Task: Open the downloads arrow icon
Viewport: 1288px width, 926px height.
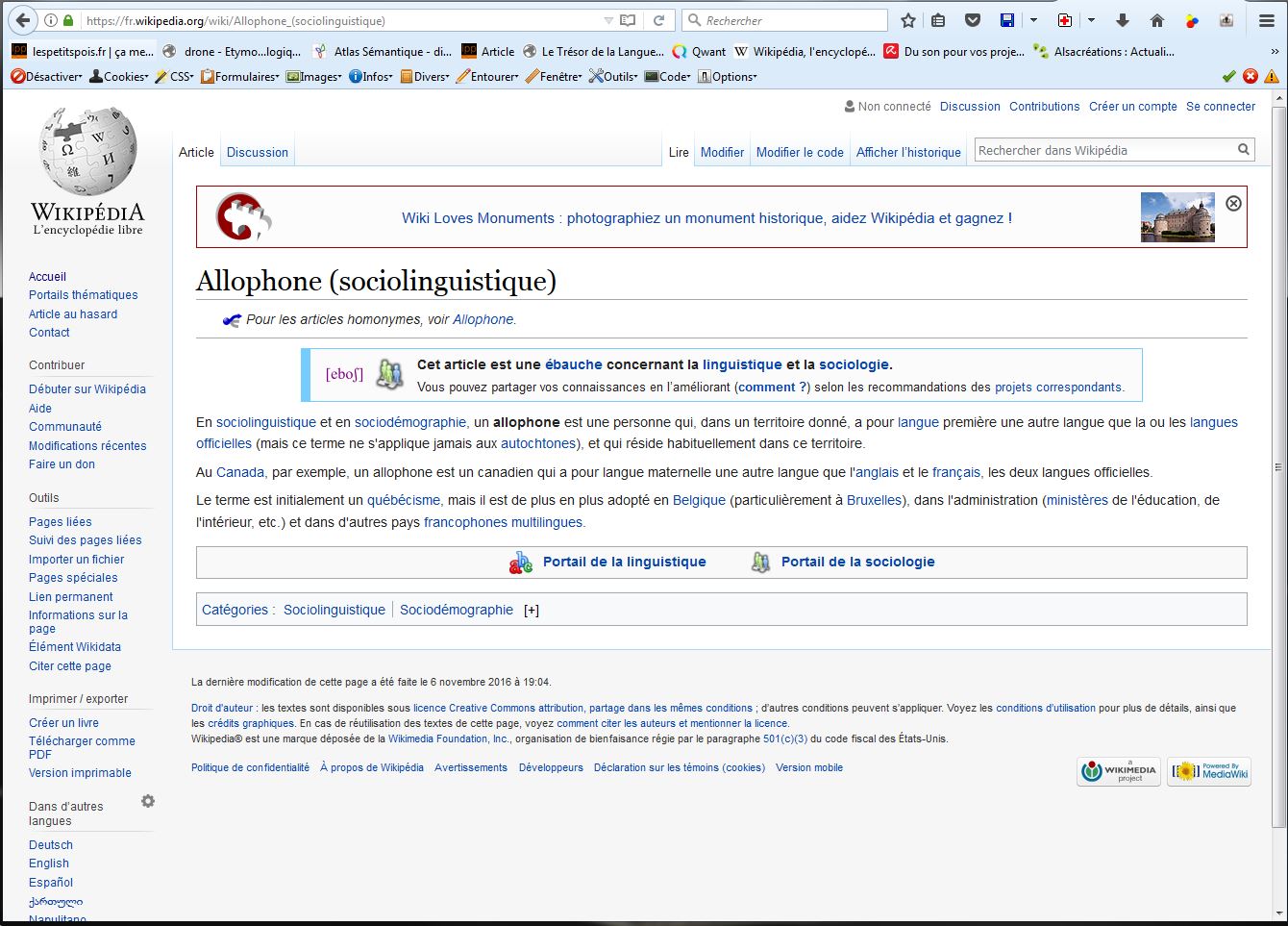Action: (1123, 20)
